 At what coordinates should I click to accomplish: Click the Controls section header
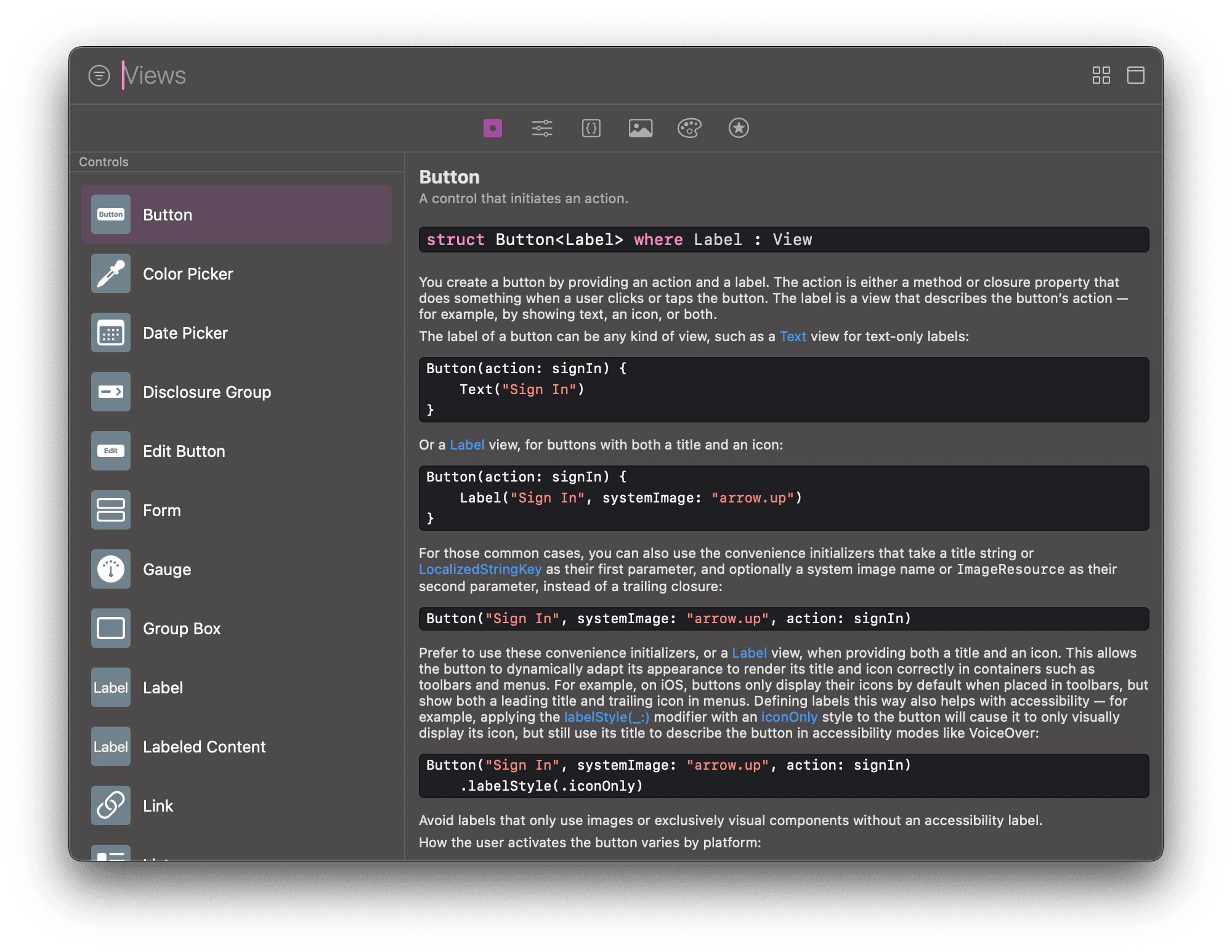103,162
